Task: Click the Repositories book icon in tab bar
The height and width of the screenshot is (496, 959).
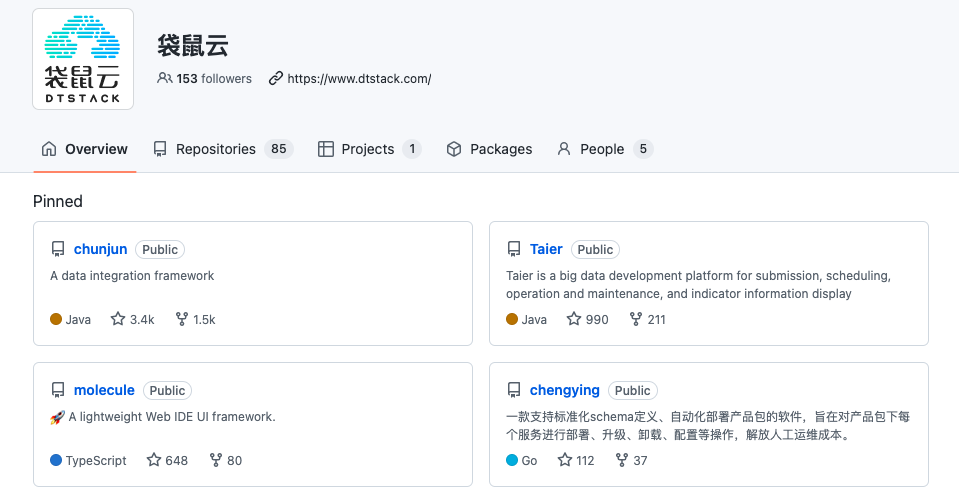Action: pos(160,149)
